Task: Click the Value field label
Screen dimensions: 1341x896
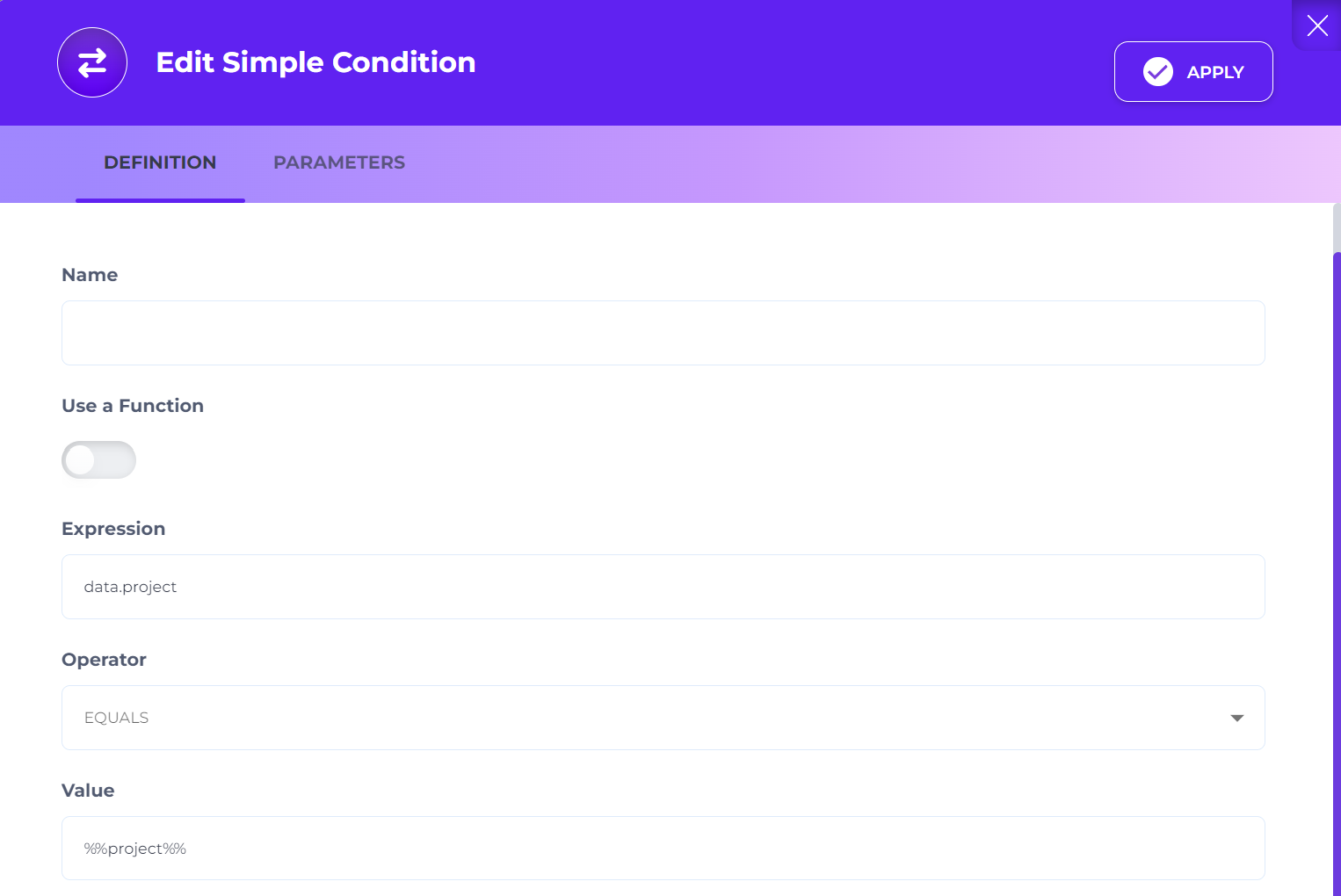Action: pyautogui.click(x=88, y=791)
